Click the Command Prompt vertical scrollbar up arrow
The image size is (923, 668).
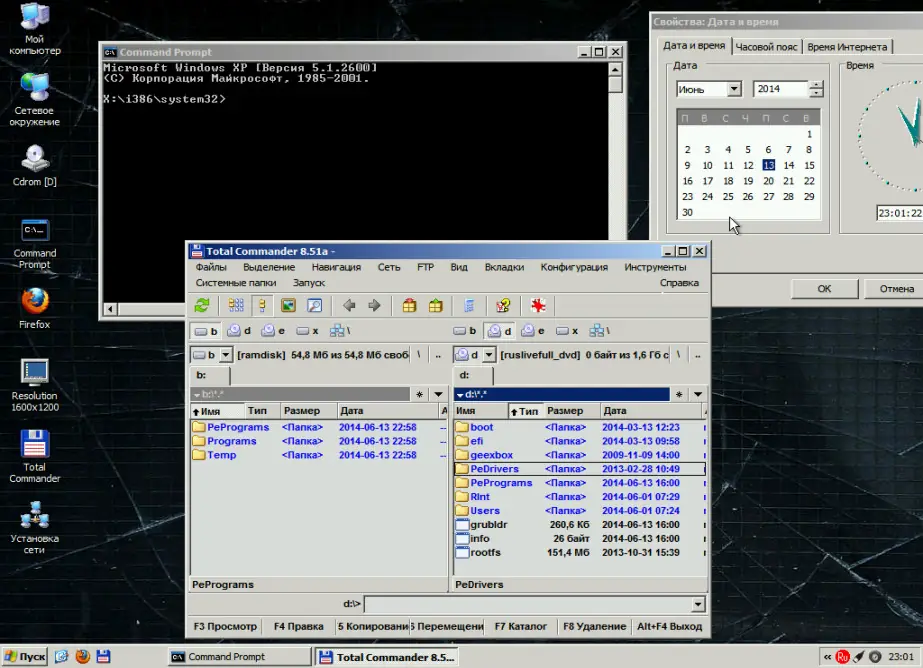coord(615,69)
